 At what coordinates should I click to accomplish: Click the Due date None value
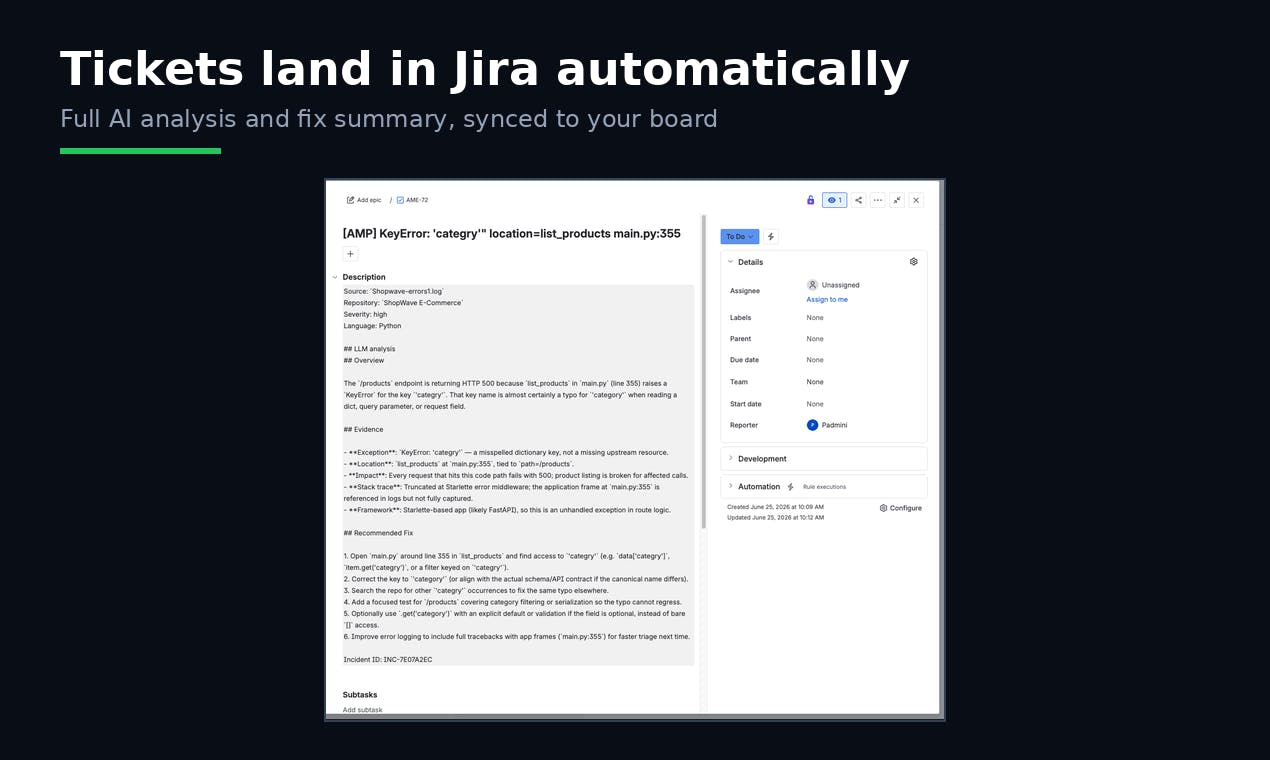click(815, 360)
